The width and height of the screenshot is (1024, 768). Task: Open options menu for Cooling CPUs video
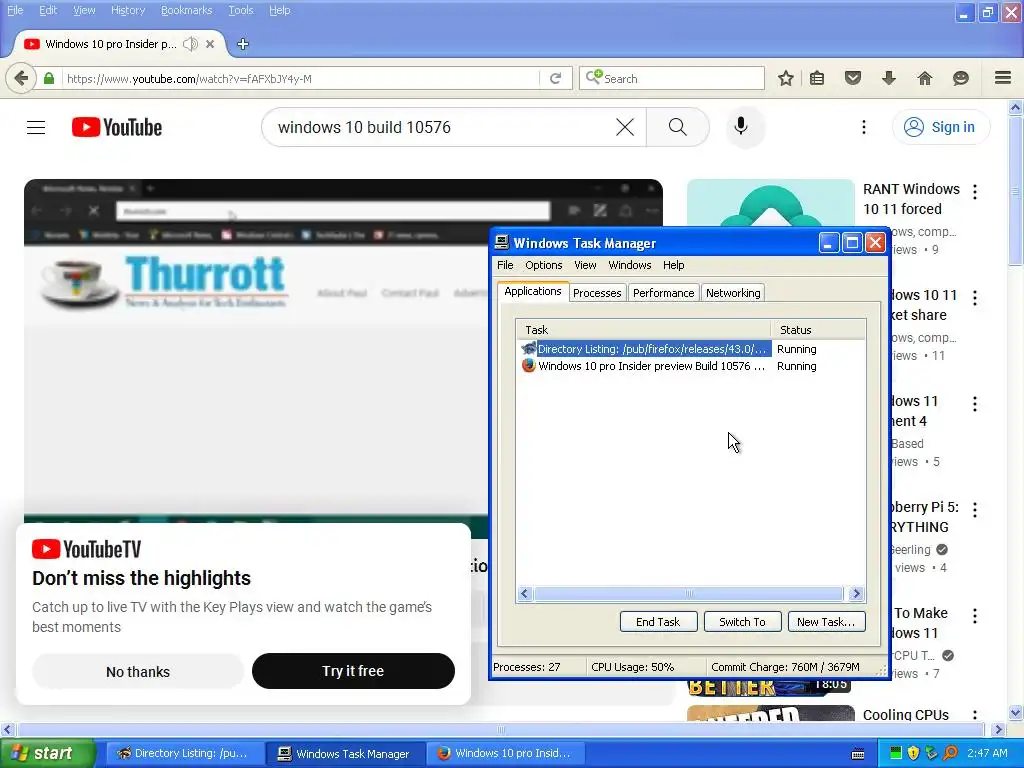point(975,715)
